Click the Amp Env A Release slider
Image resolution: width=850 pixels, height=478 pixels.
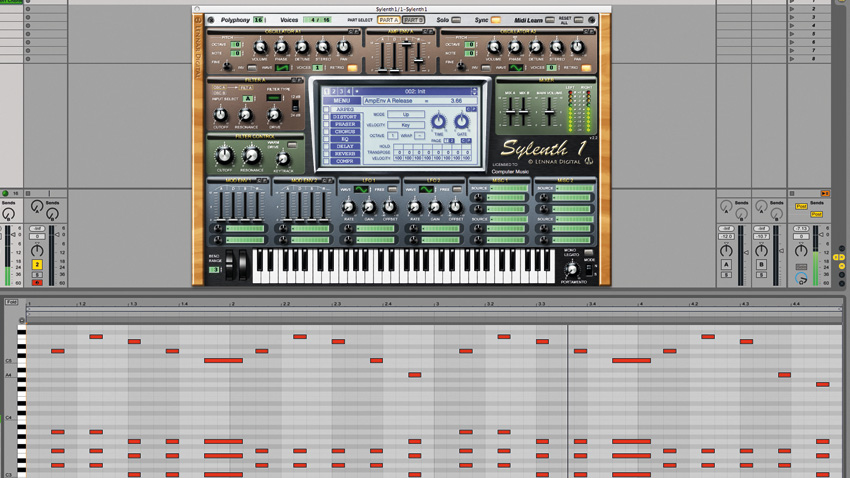click(418, 56)
